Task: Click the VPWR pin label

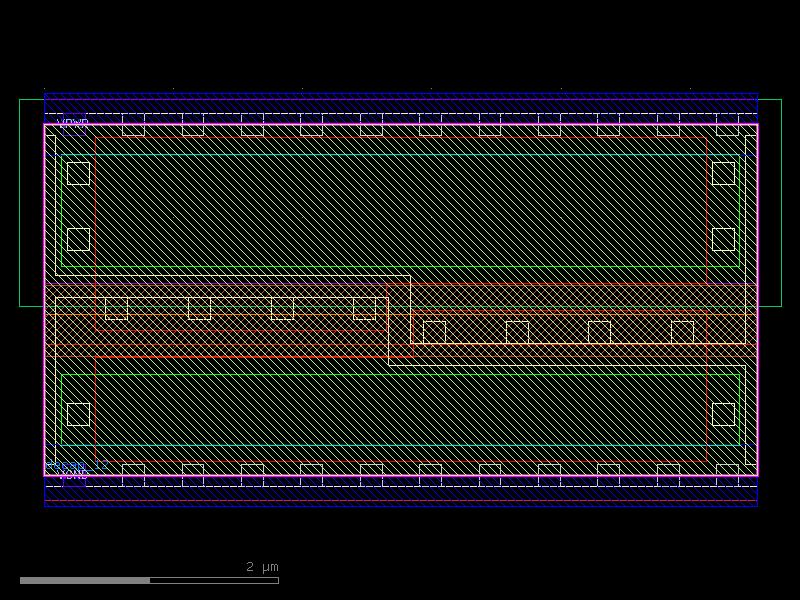Action: (x=72, y=124)
